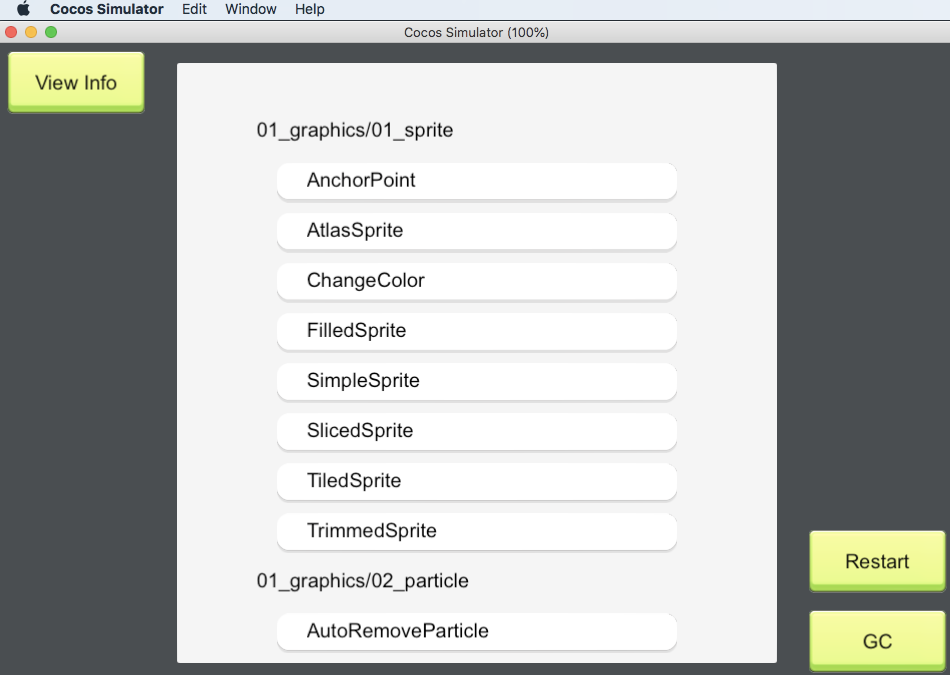Open the Window menu

251,9
